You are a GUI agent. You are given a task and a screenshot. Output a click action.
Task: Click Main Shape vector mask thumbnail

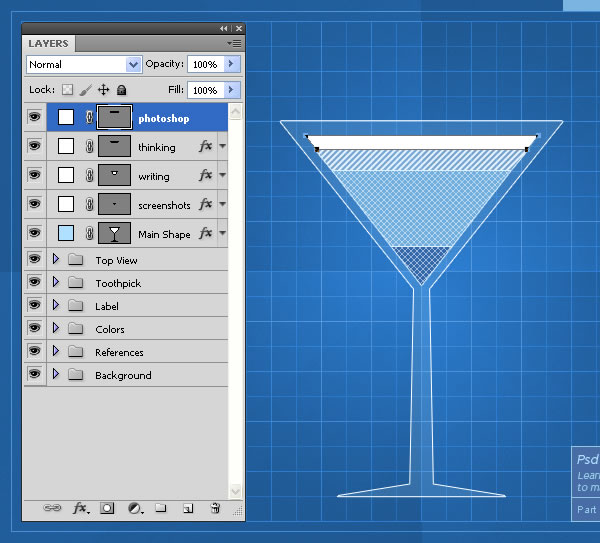pyautogui.click(x=114, y=233)
